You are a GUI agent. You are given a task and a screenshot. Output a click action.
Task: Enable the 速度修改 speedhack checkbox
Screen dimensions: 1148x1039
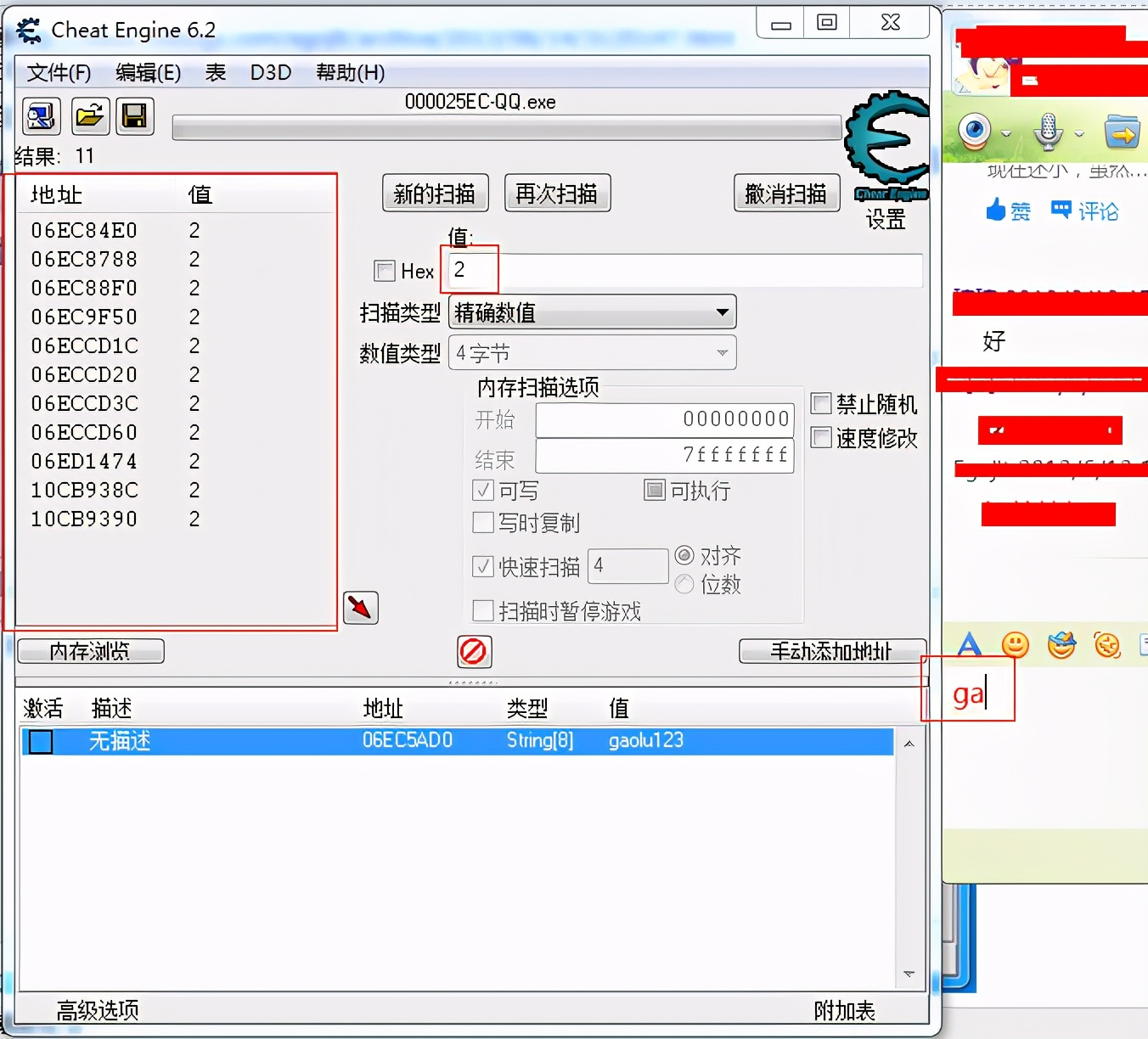tap(821, 437)
